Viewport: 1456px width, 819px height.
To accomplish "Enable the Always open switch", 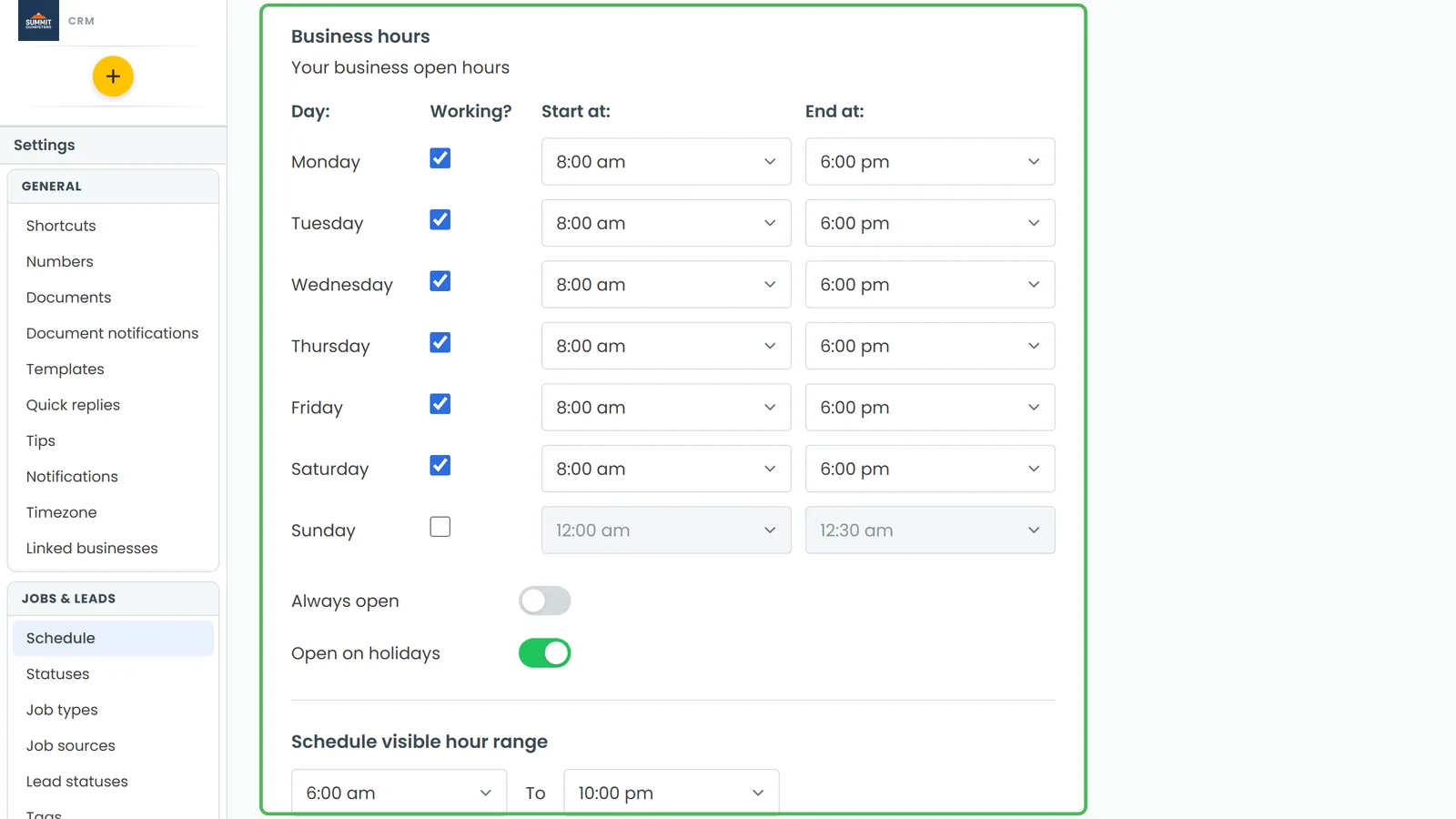I will pyautogui.click(x=545, y=601).
